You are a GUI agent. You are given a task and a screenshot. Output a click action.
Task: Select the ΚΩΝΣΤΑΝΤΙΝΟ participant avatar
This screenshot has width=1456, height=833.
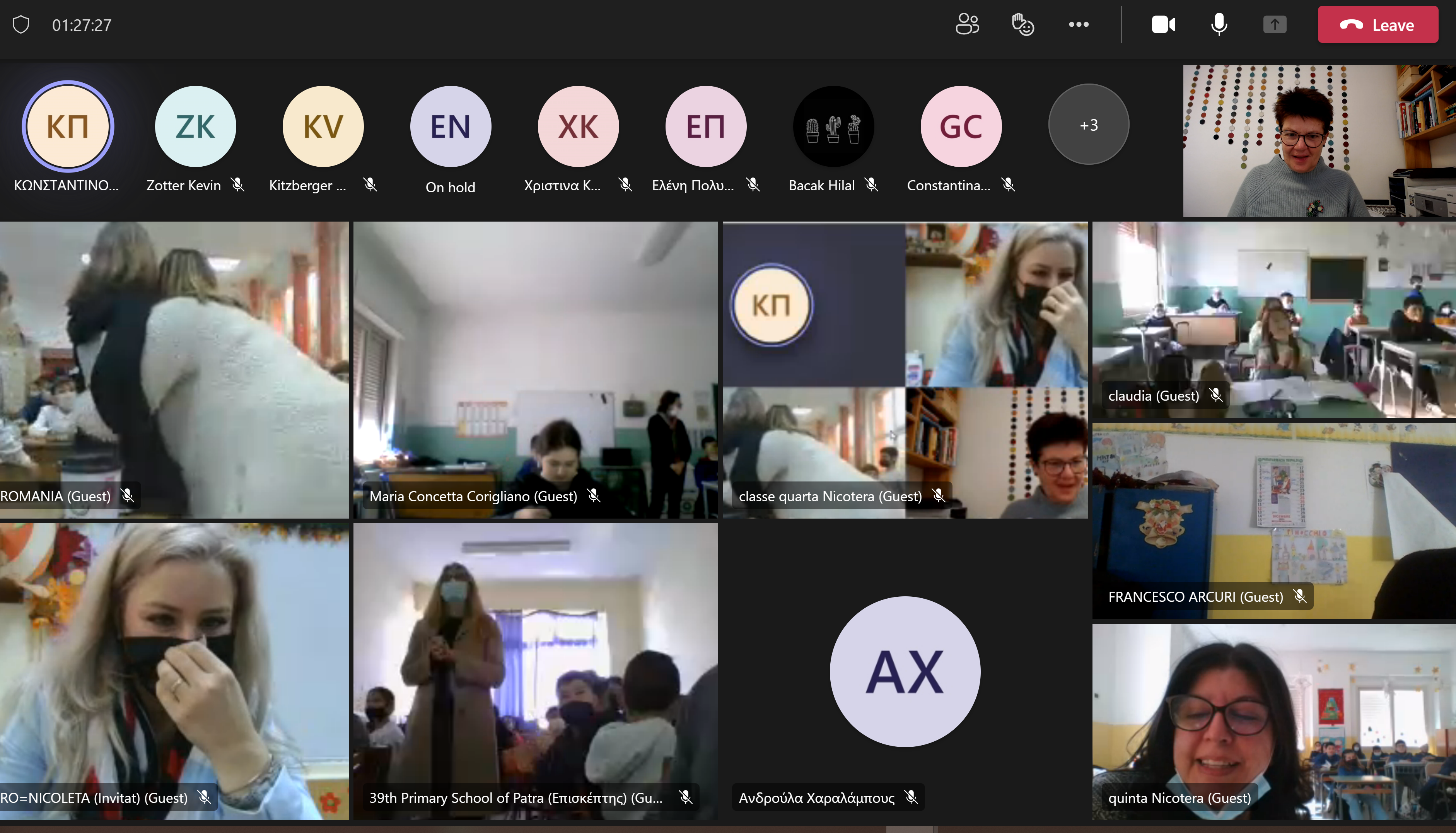pos(68,126)
